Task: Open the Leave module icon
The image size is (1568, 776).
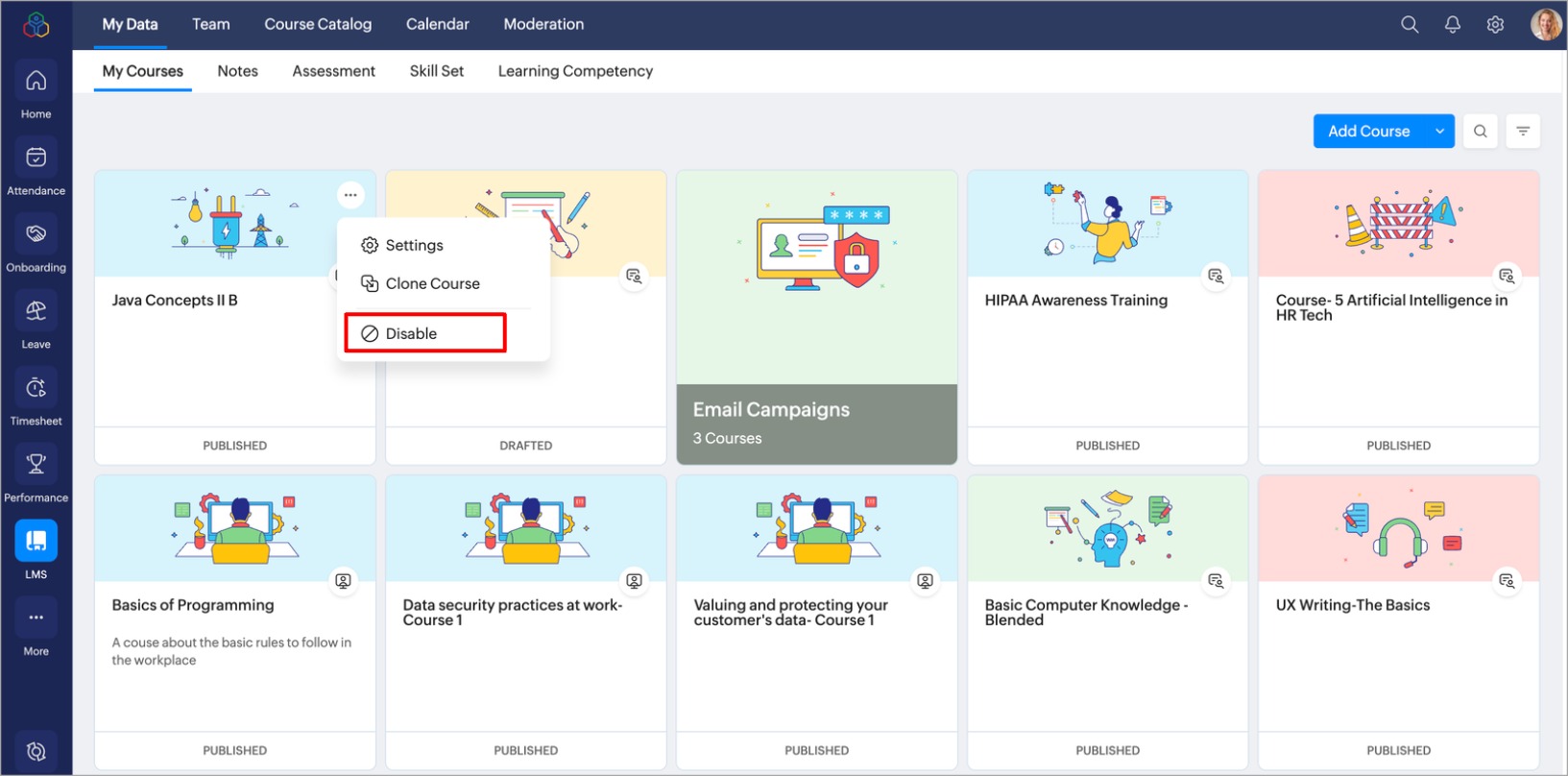Action: (x=36, y=311)
